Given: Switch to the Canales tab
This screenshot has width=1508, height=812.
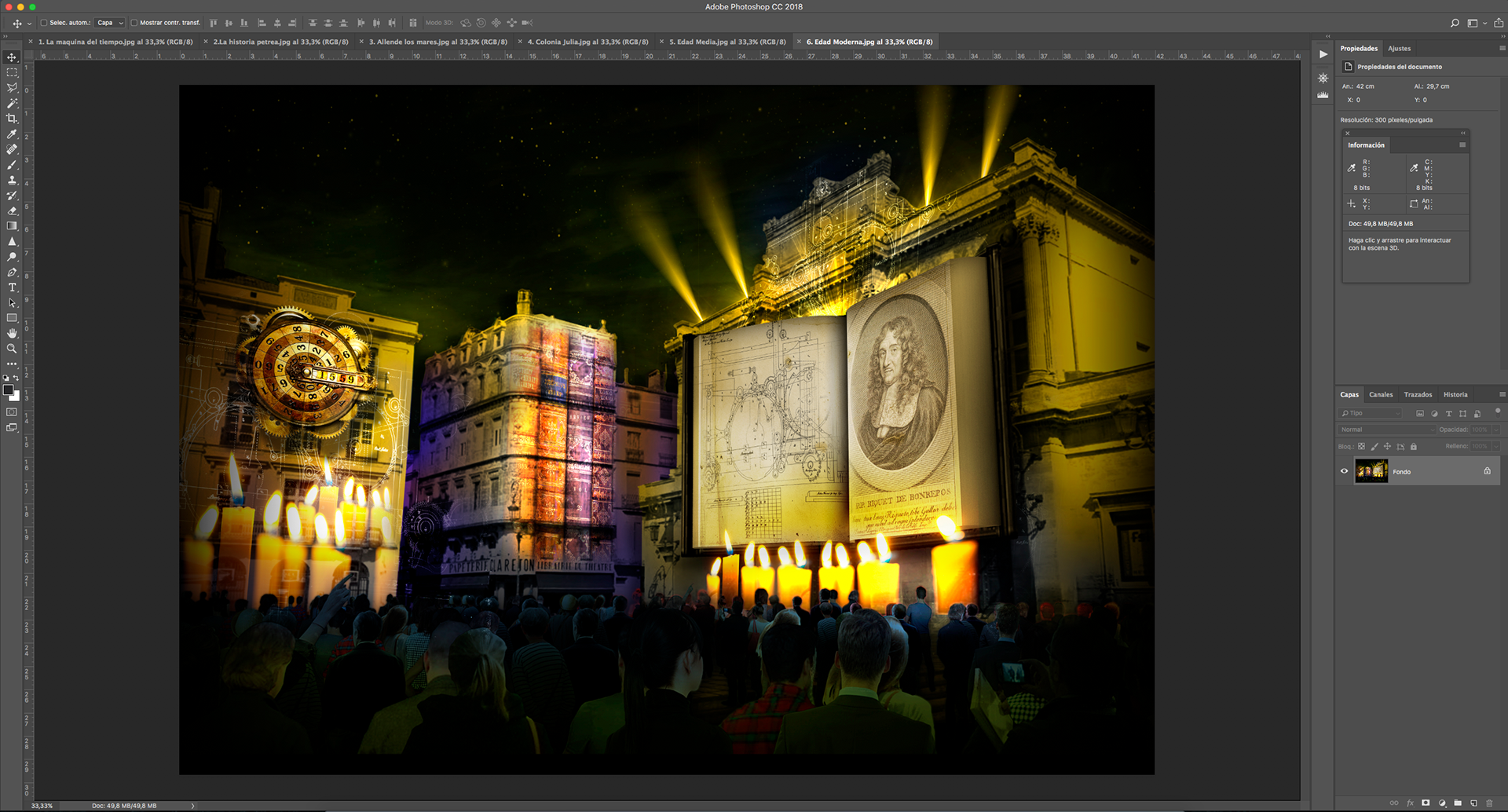Looking at the screenshot, I should (x=1381, y=394).
